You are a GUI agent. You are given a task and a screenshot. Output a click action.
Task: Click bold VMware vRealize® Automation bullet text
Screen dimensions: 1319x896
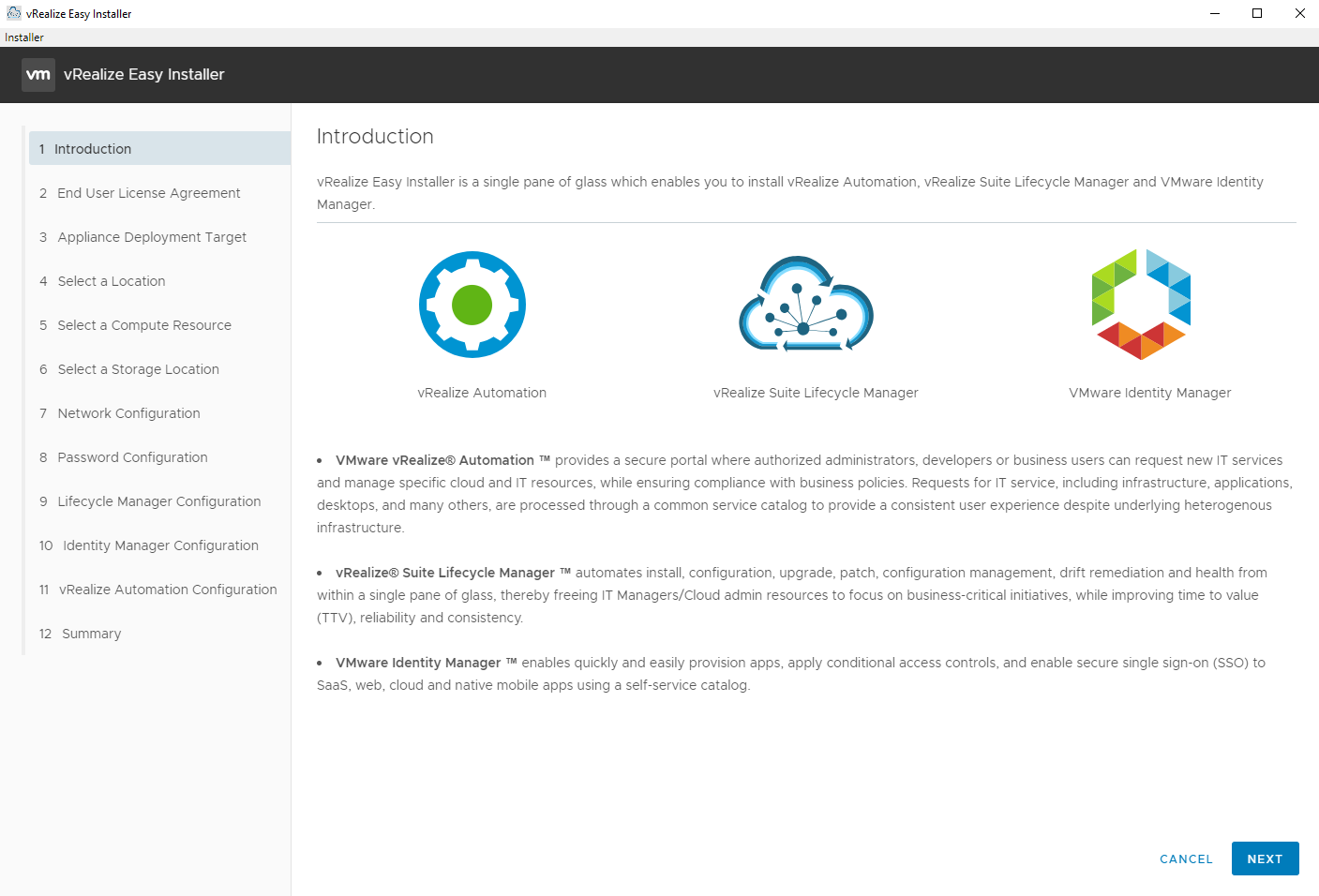tap(442, 460)
